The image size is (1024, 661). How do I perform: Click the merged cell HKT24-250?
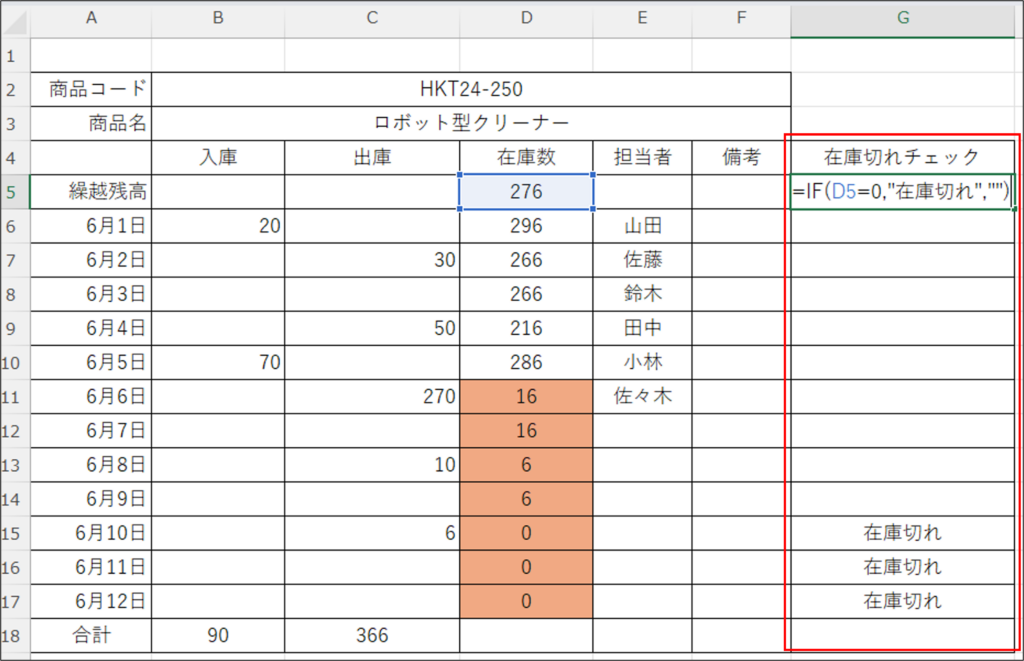(471, 89)
